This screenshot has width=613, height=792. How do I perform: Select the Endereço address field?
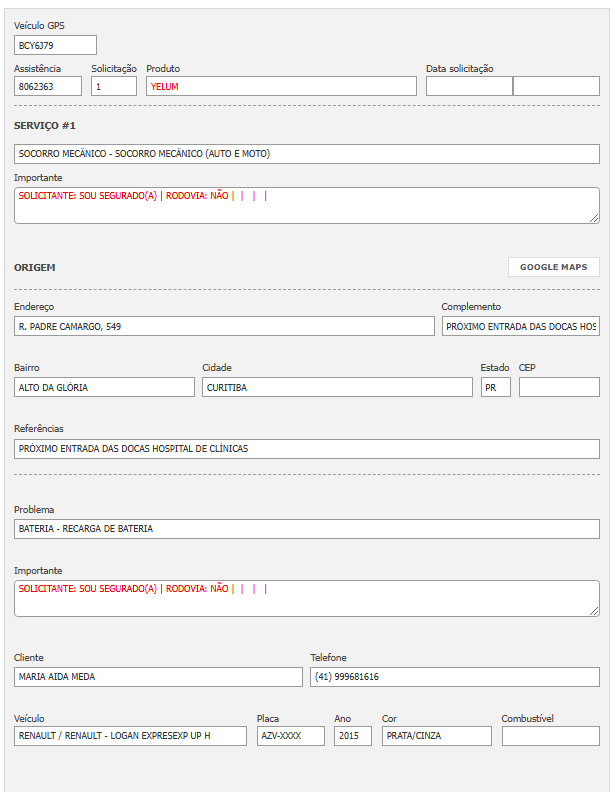coord(224,326)
